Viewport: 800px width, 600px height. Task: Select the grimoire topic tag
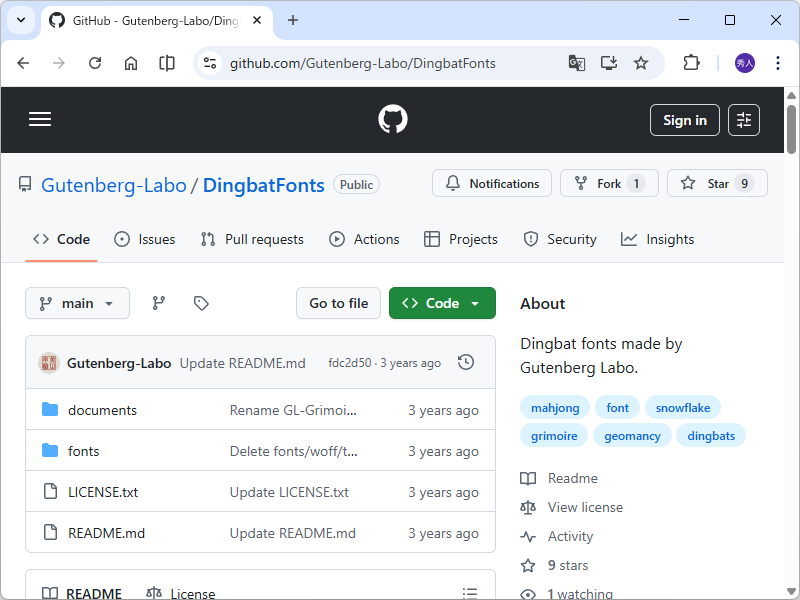click(x=554, y=436)
